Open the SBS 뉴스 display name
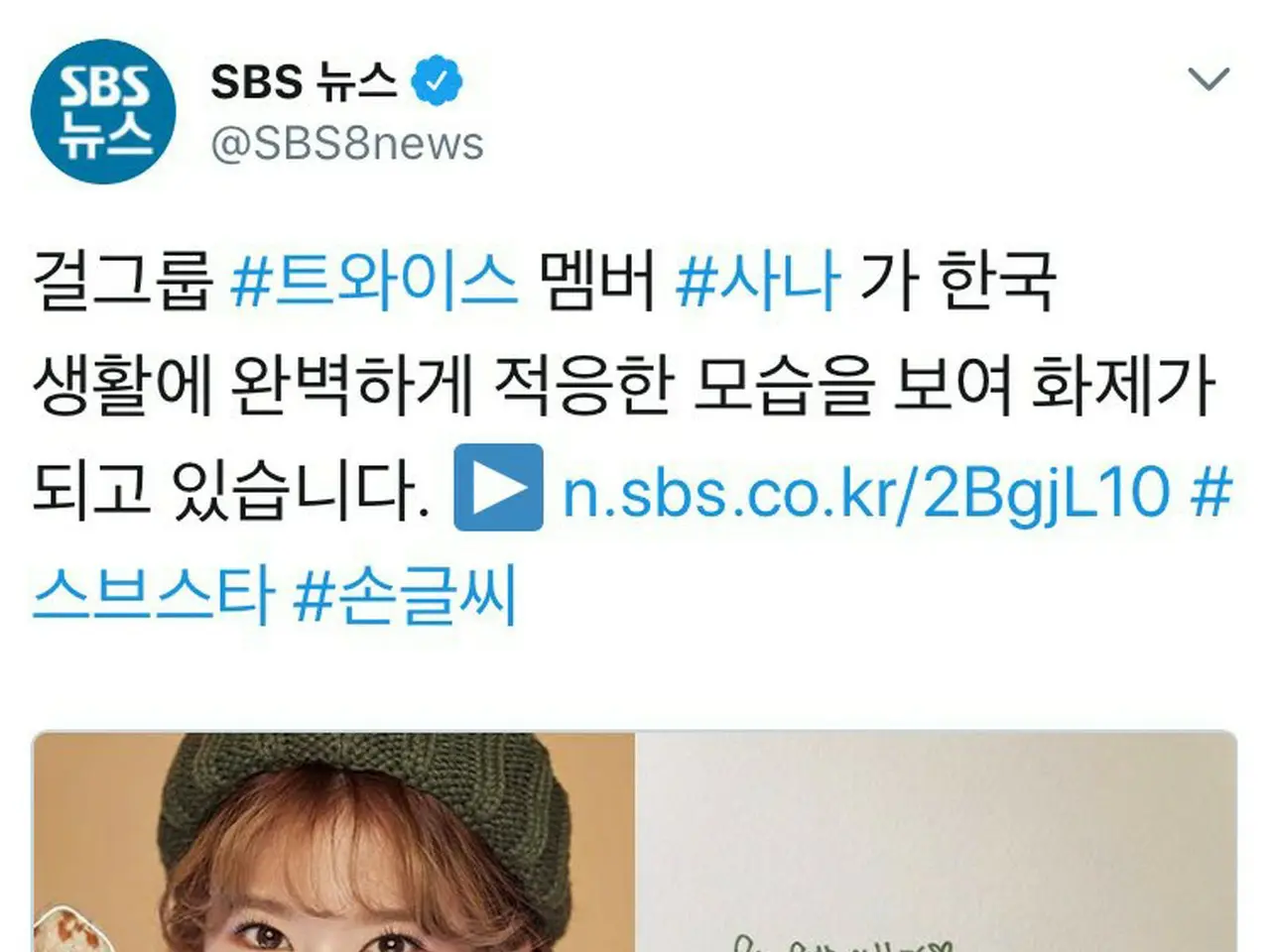The width and height of the screenshot is (1270, 952). pos(304,82)
